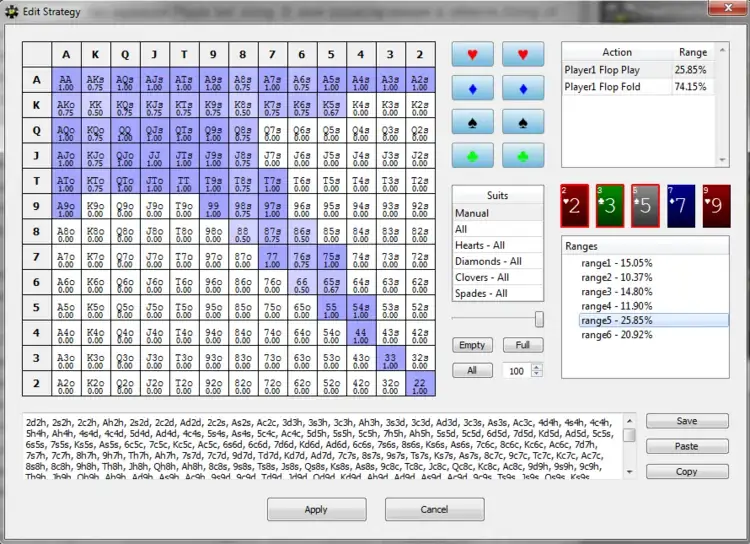Screen dimensions: 750x544
Task: Select the AA hand cell in grid
Action: pyautogui.click(x=66, y=80)
